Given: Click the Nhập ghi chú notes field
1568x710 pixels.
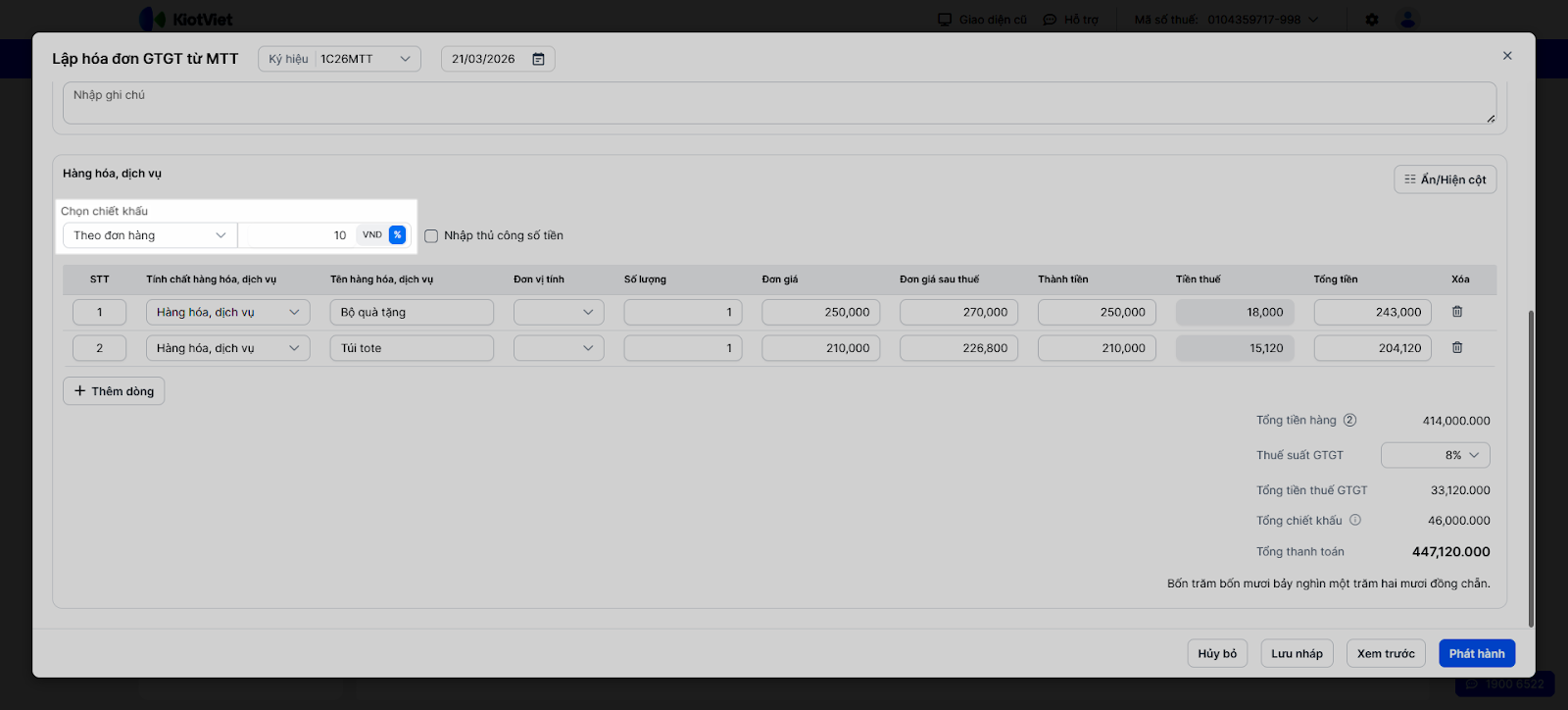Looking at the screenshot, I should tap(779, 103).
